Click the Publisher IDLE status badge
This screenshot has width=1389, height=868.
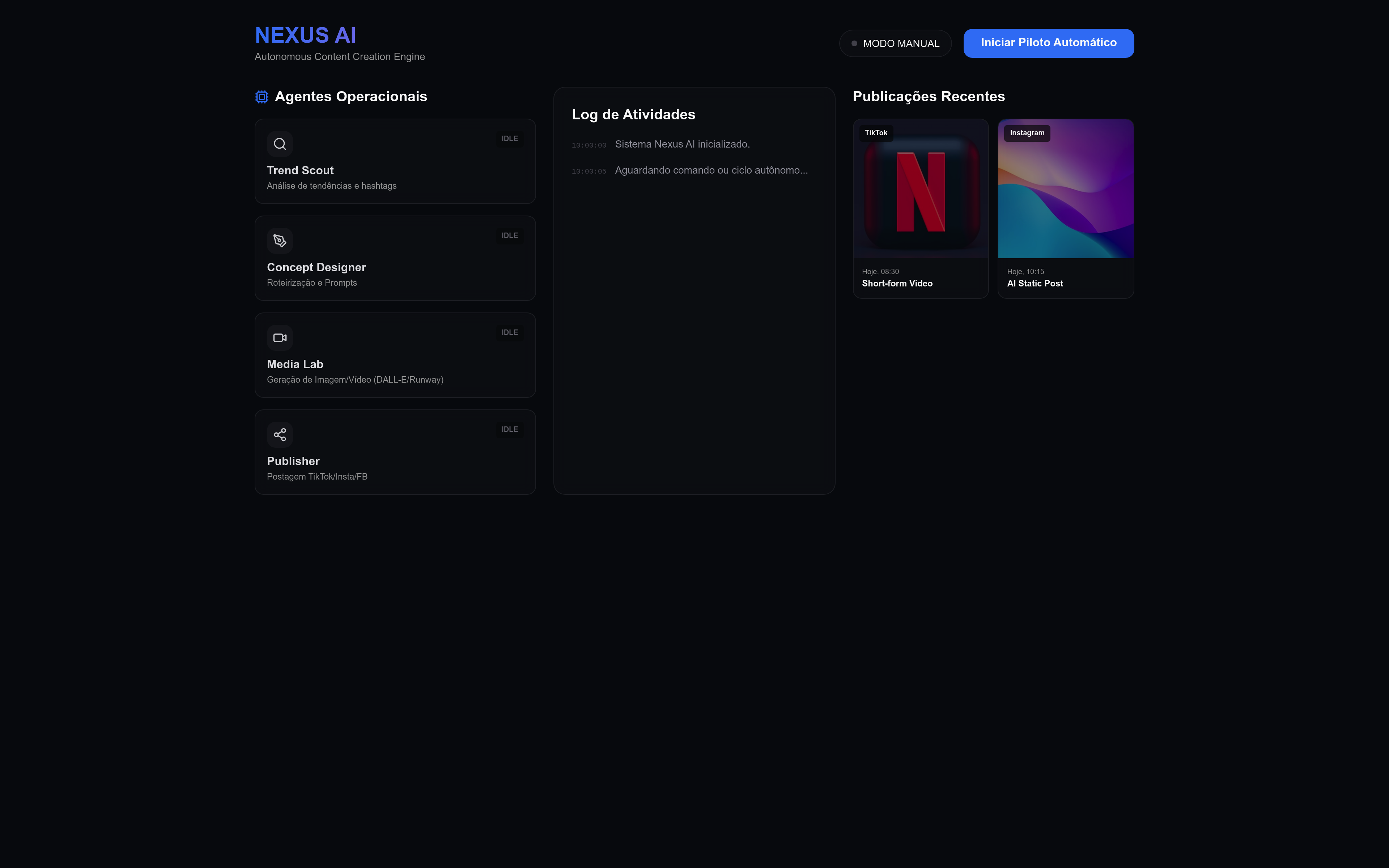[509, 429]
